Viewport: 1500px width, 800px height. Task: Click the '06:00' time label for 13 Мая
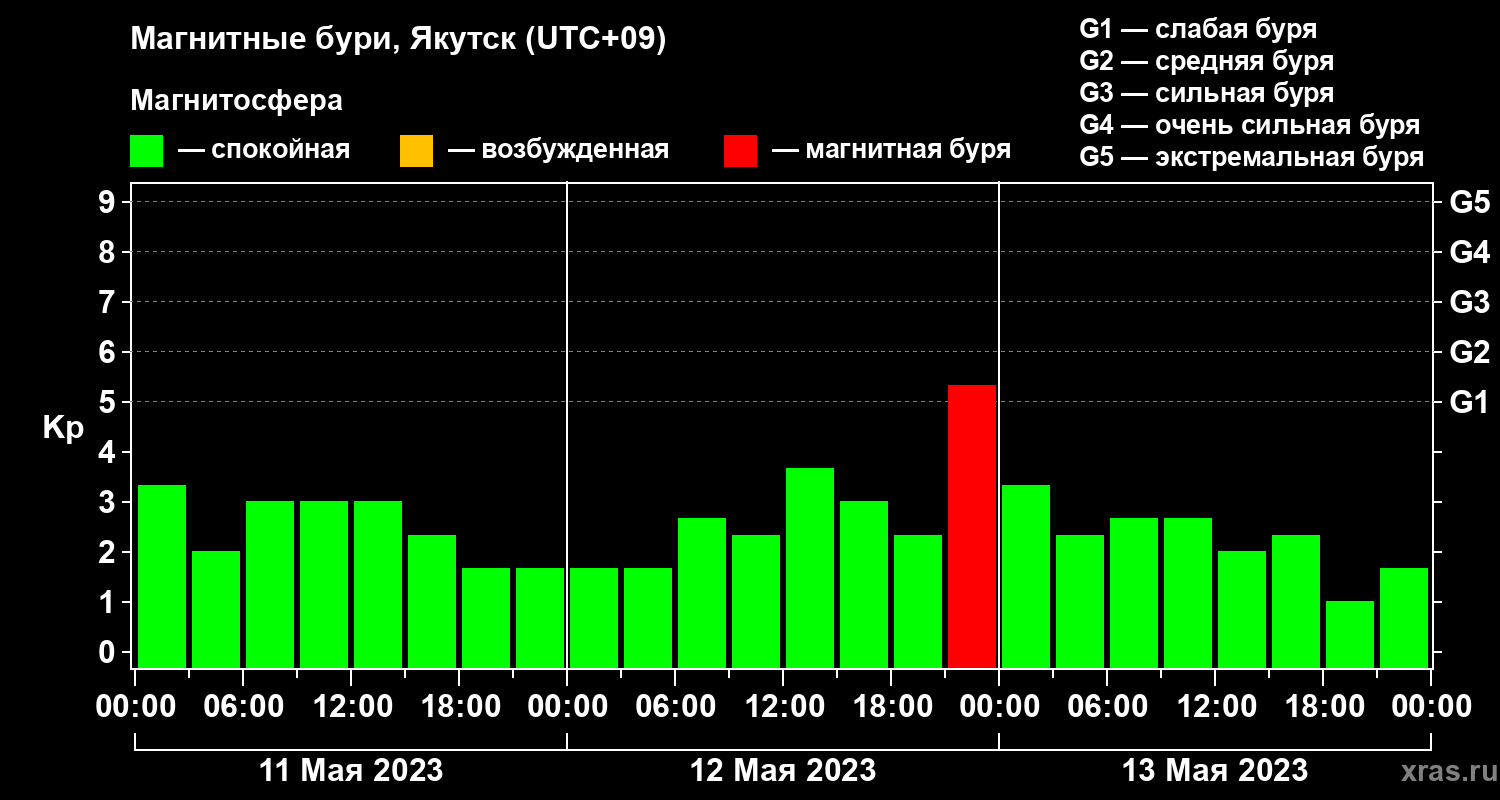pyautogui.click(x=1107, y=707)
